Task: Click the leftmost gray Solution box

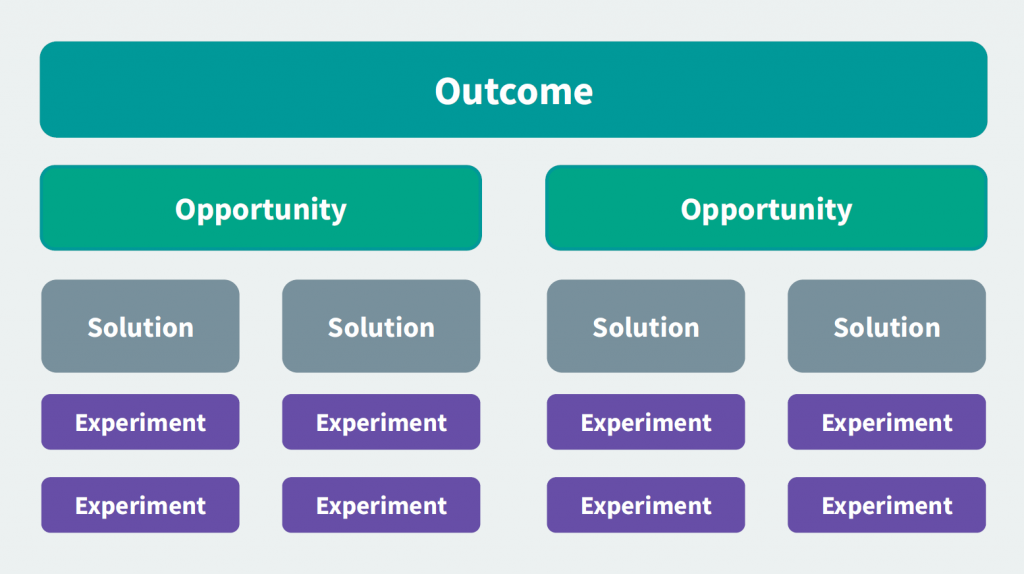Action: pos(140,326)
